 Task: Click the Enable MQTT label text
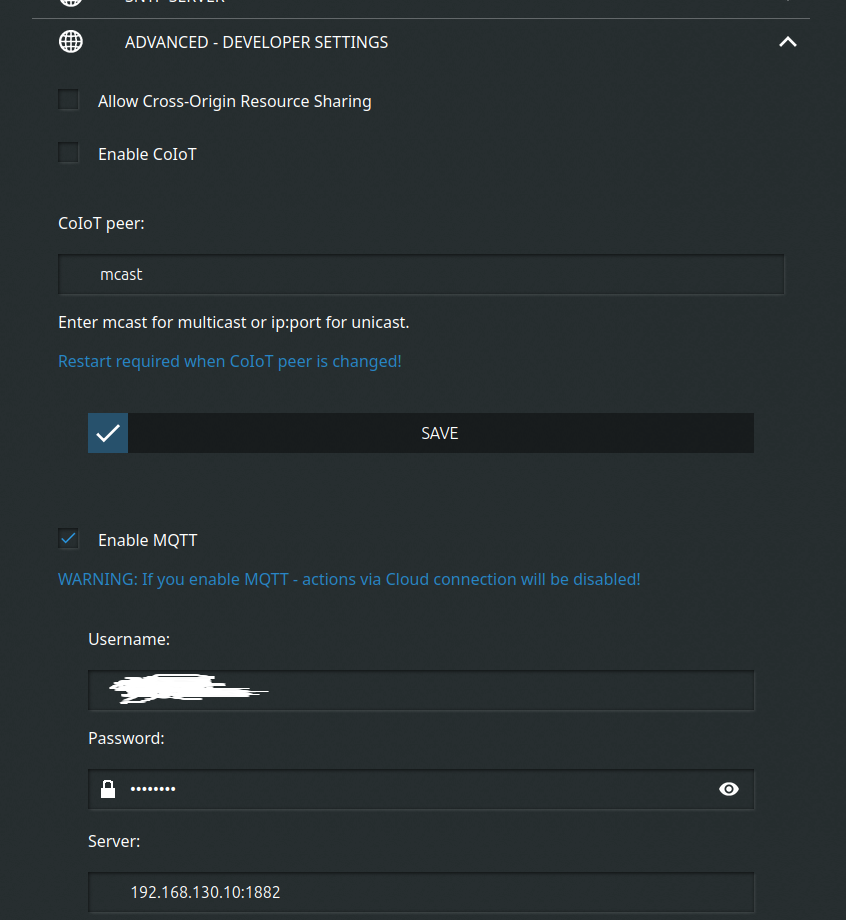(147, 540)
